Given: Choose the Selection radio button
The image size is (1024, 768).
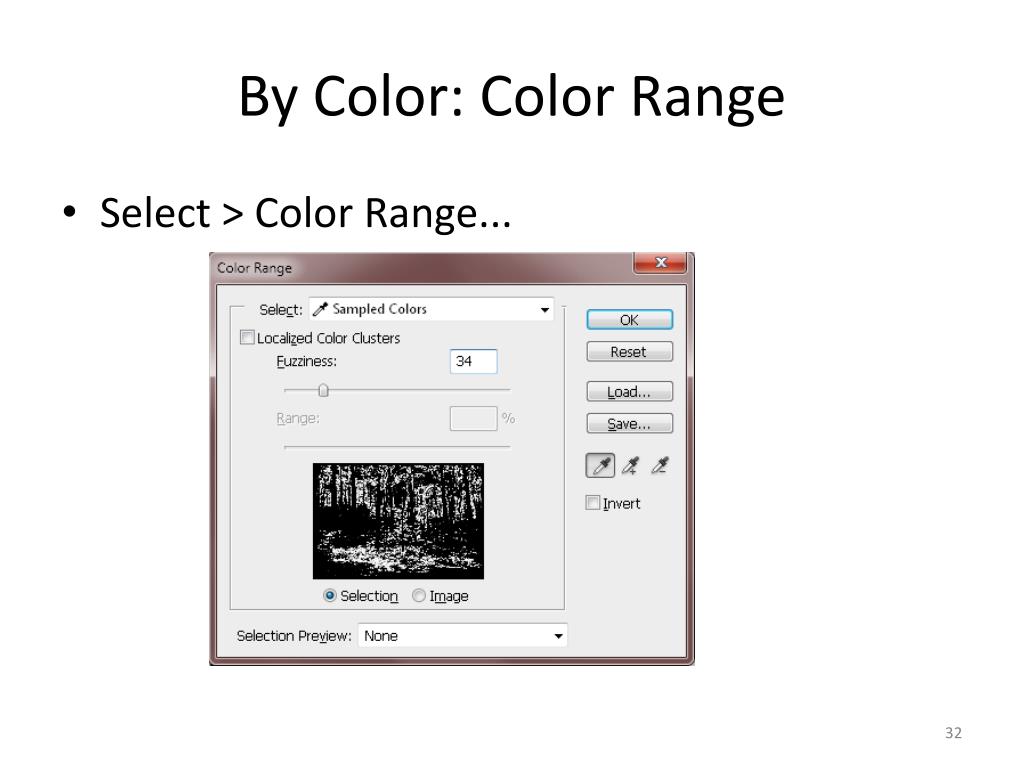Looking at the screenshot, I should coord(330,596).
